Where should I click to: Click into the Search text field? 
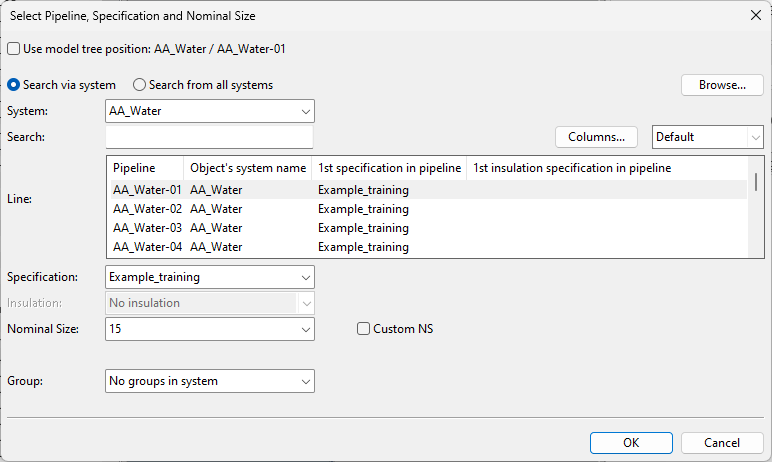(209, 137)
